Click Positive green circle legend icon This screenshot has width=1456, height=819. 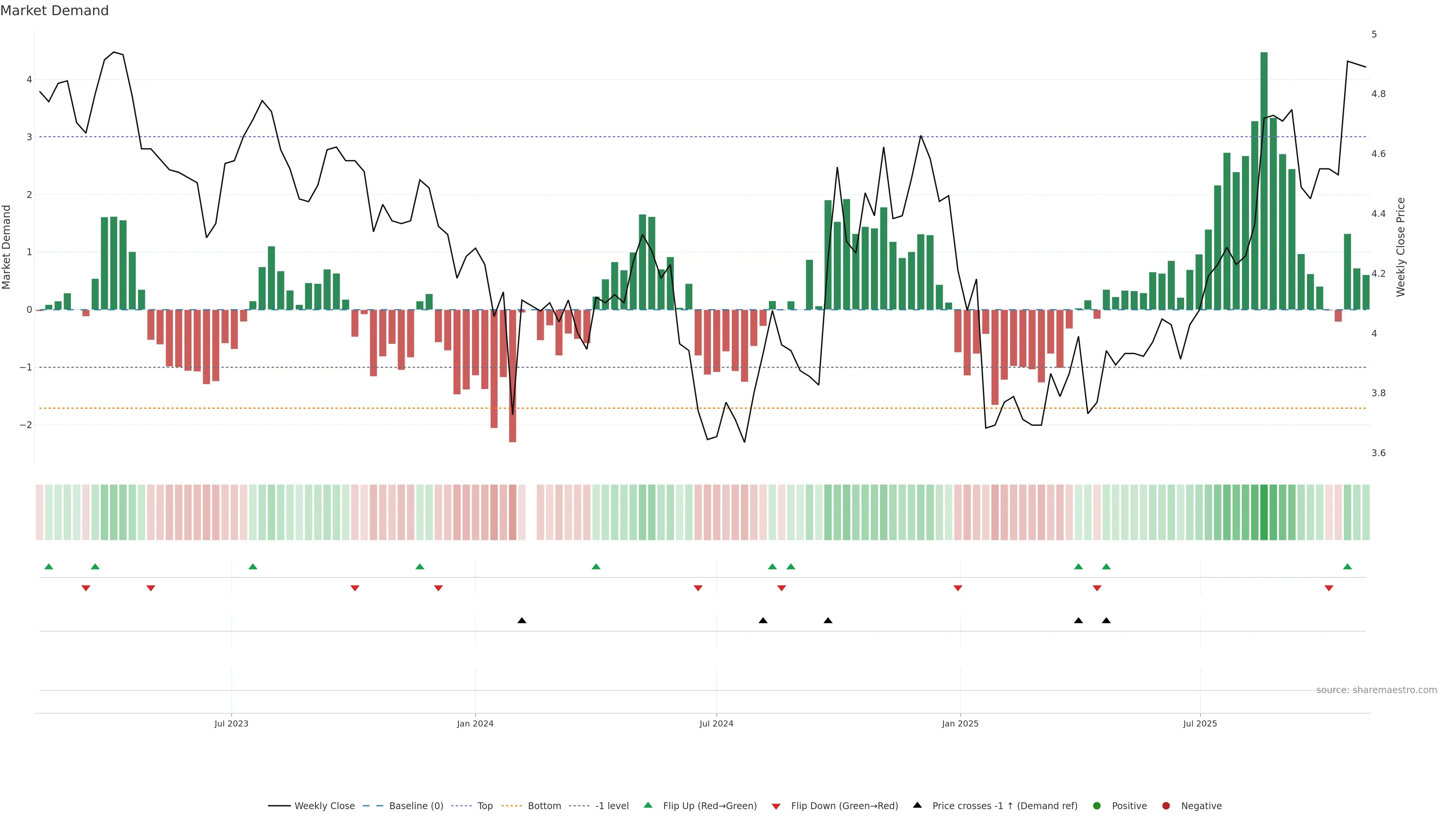point(1097,806)
